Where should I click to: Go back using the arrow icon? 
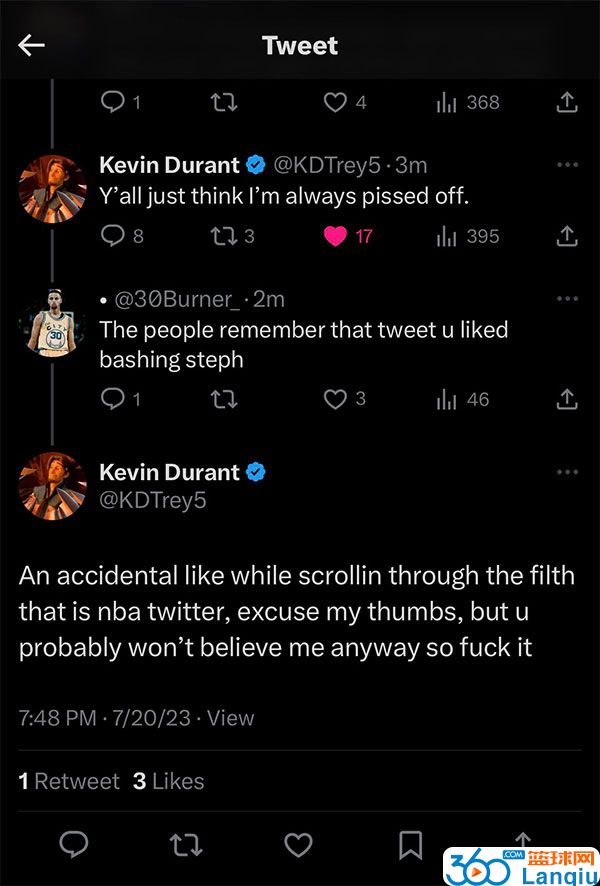click(31, 46)
